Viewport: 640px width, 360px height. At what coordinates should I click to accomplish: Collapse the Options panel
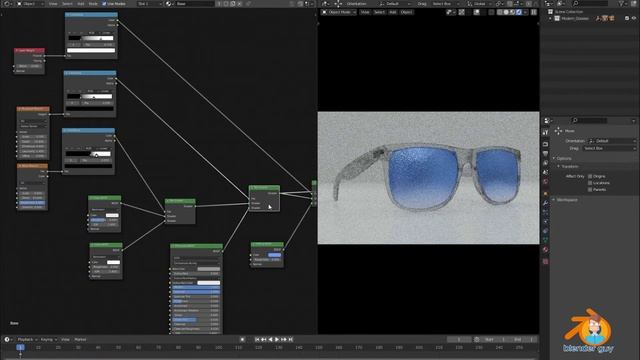(x=563, y=158)
